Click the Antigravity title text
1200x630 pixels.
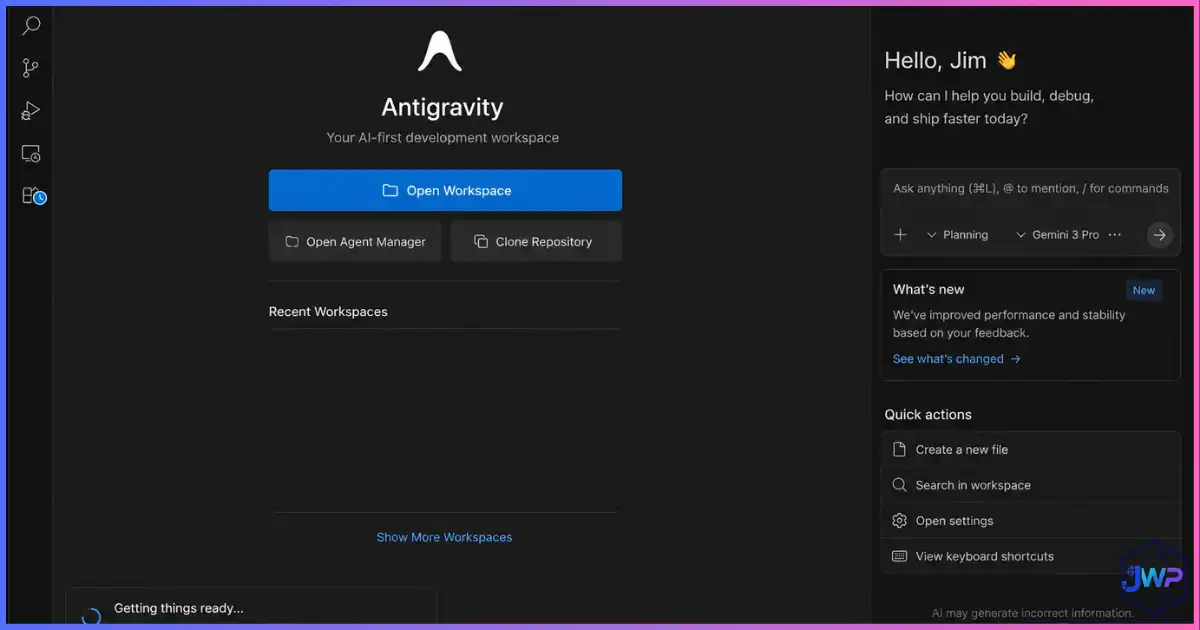[x=443, y=107]
